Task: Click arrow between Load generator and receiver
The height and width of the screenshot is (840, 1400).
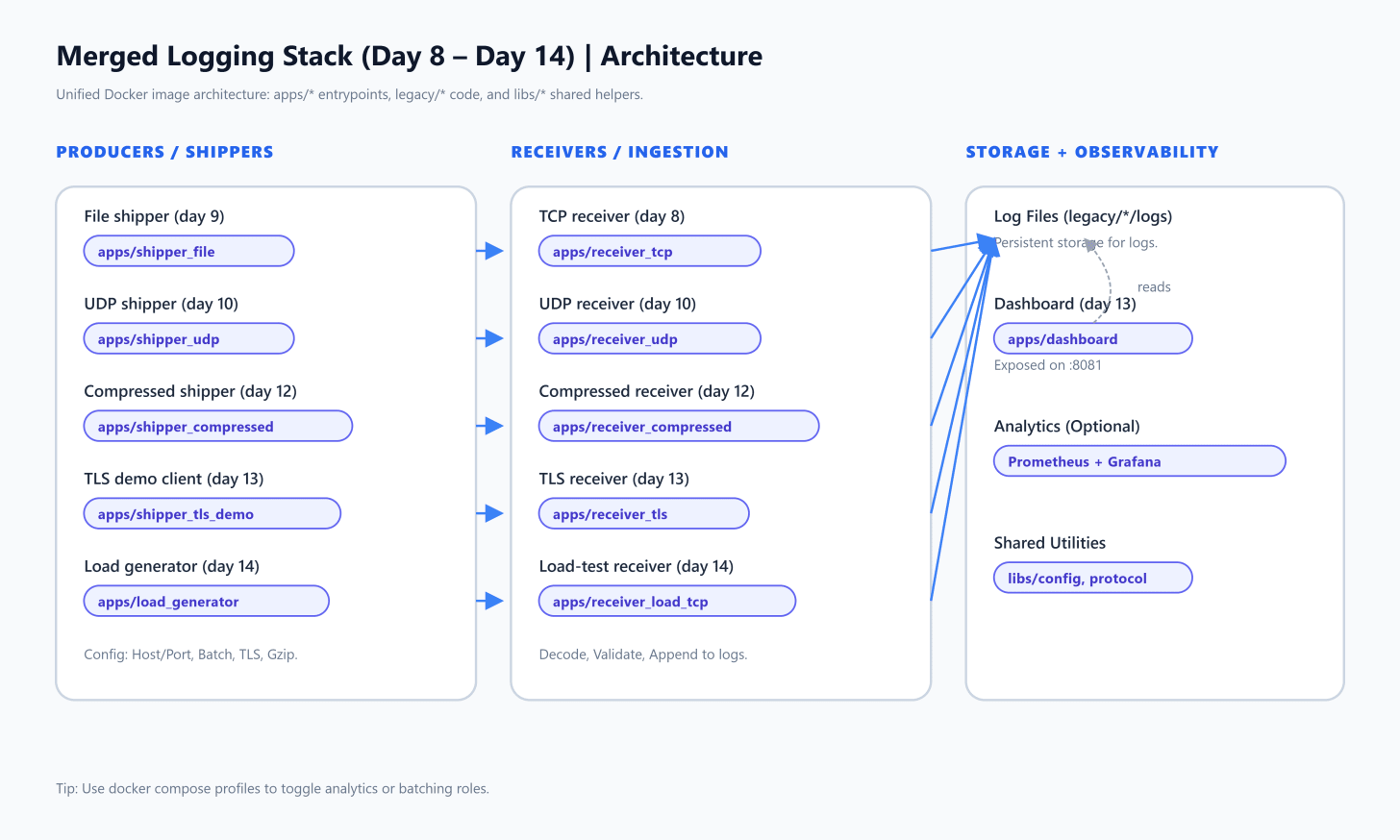Action: click(490, 601)
